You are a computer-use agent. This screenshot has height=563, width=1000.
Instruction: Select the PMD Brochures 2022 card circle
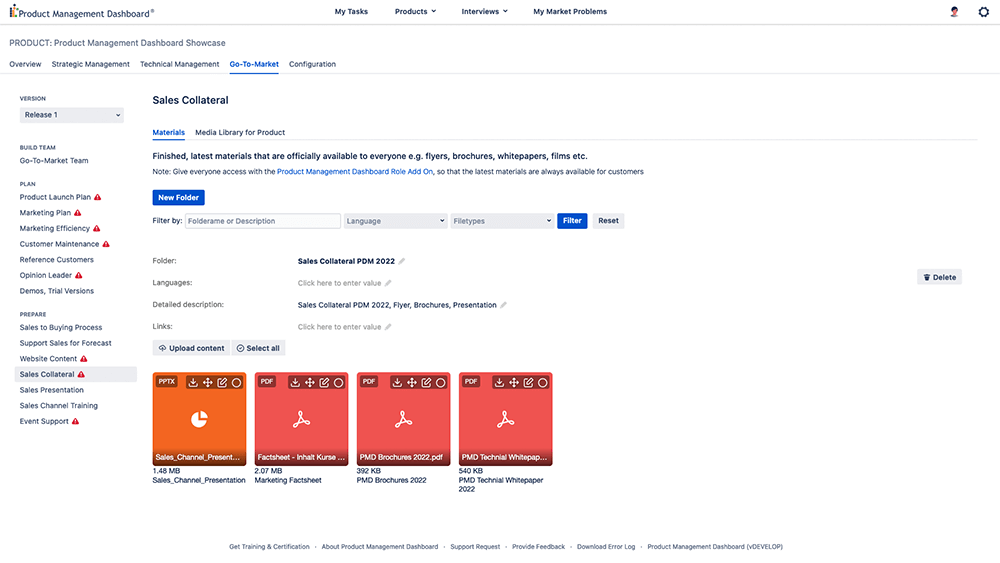point(441,383)
